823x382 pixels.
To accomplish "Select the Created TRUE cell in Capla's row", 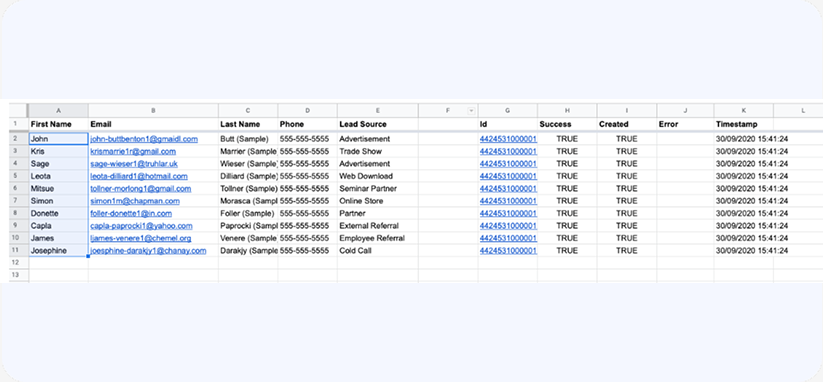I will click(x=627, y=226).
